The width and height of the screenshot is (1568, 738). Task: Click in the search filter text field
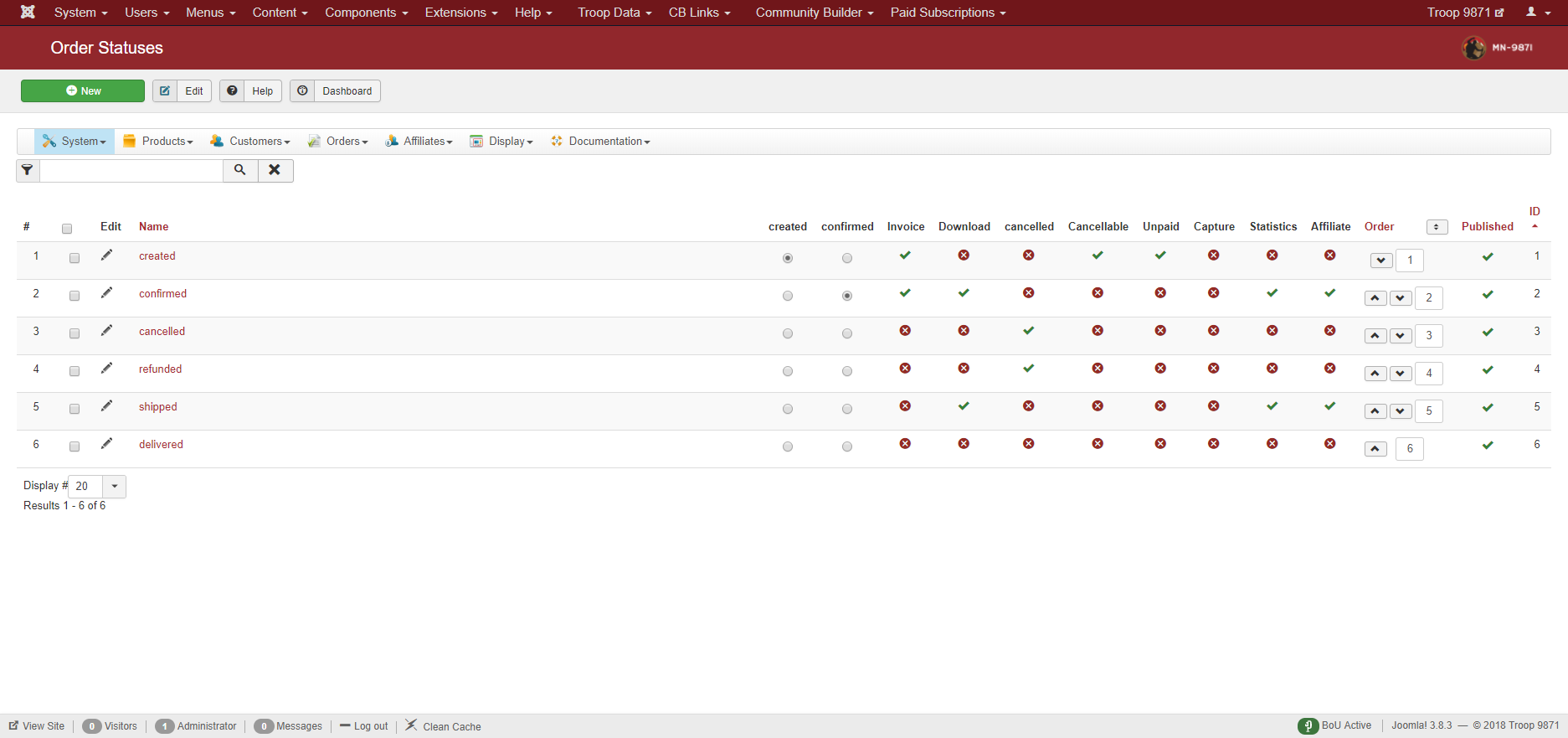(131, 171)
